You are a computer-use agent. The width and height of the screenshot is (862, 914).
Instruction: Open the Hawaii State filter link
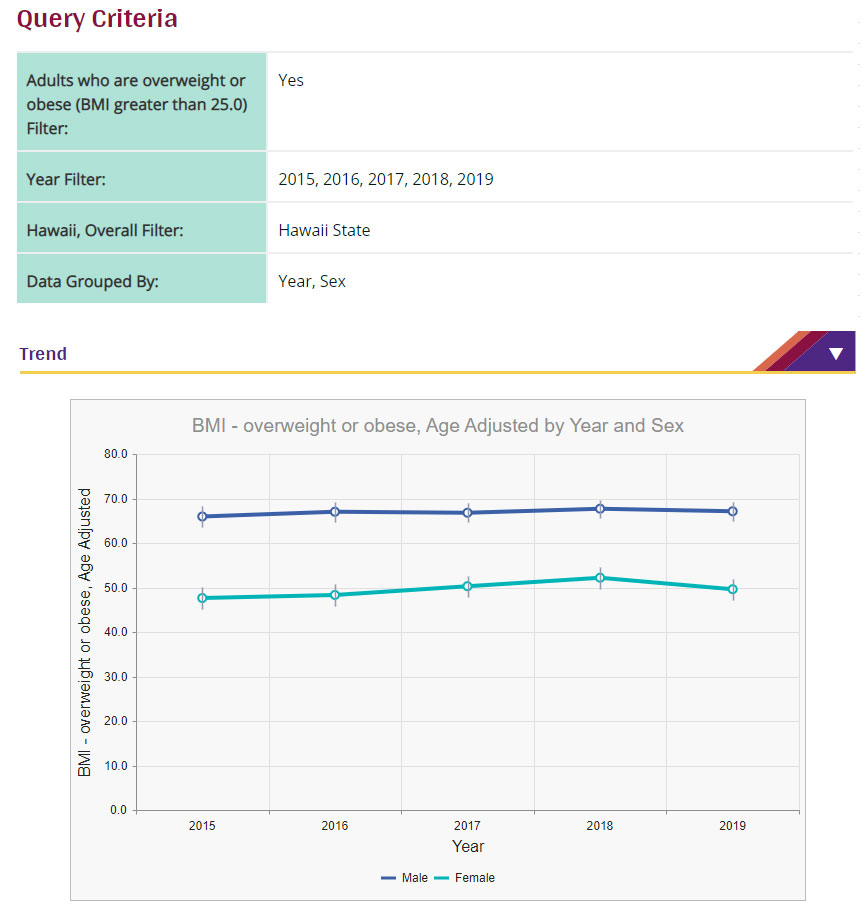[323, 229]
